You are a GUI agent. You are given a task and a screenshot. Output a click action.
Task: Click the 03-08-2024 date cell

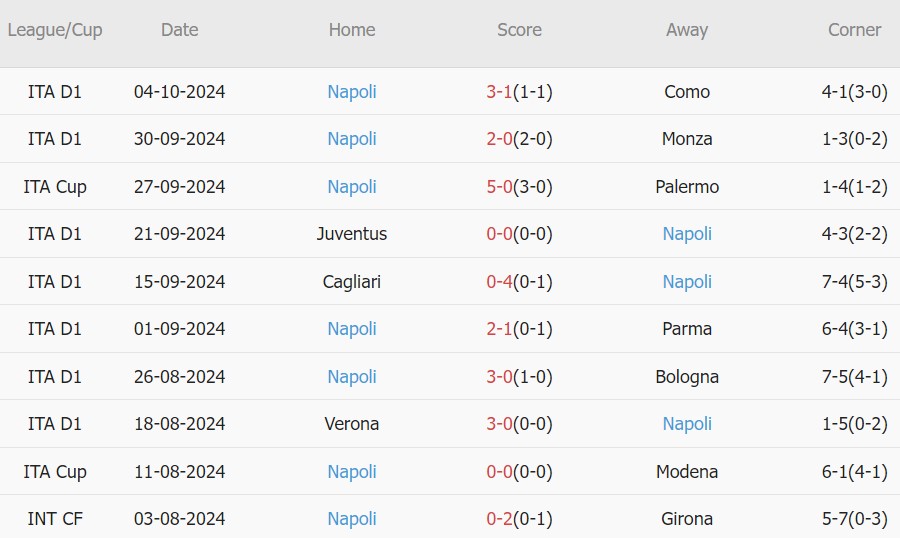tap(180, 519)
